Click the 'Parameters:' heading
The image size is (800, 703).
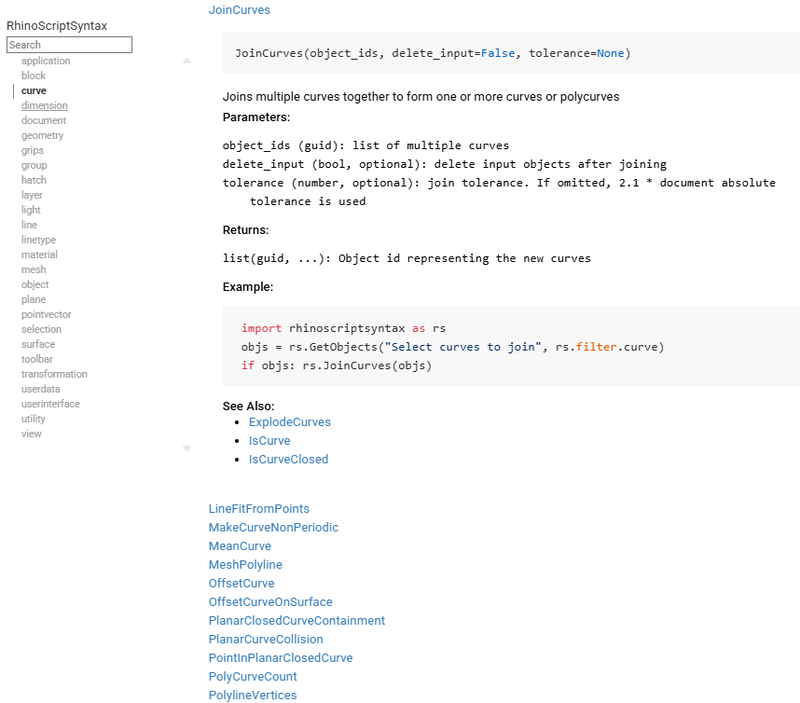tap(256, 117)
